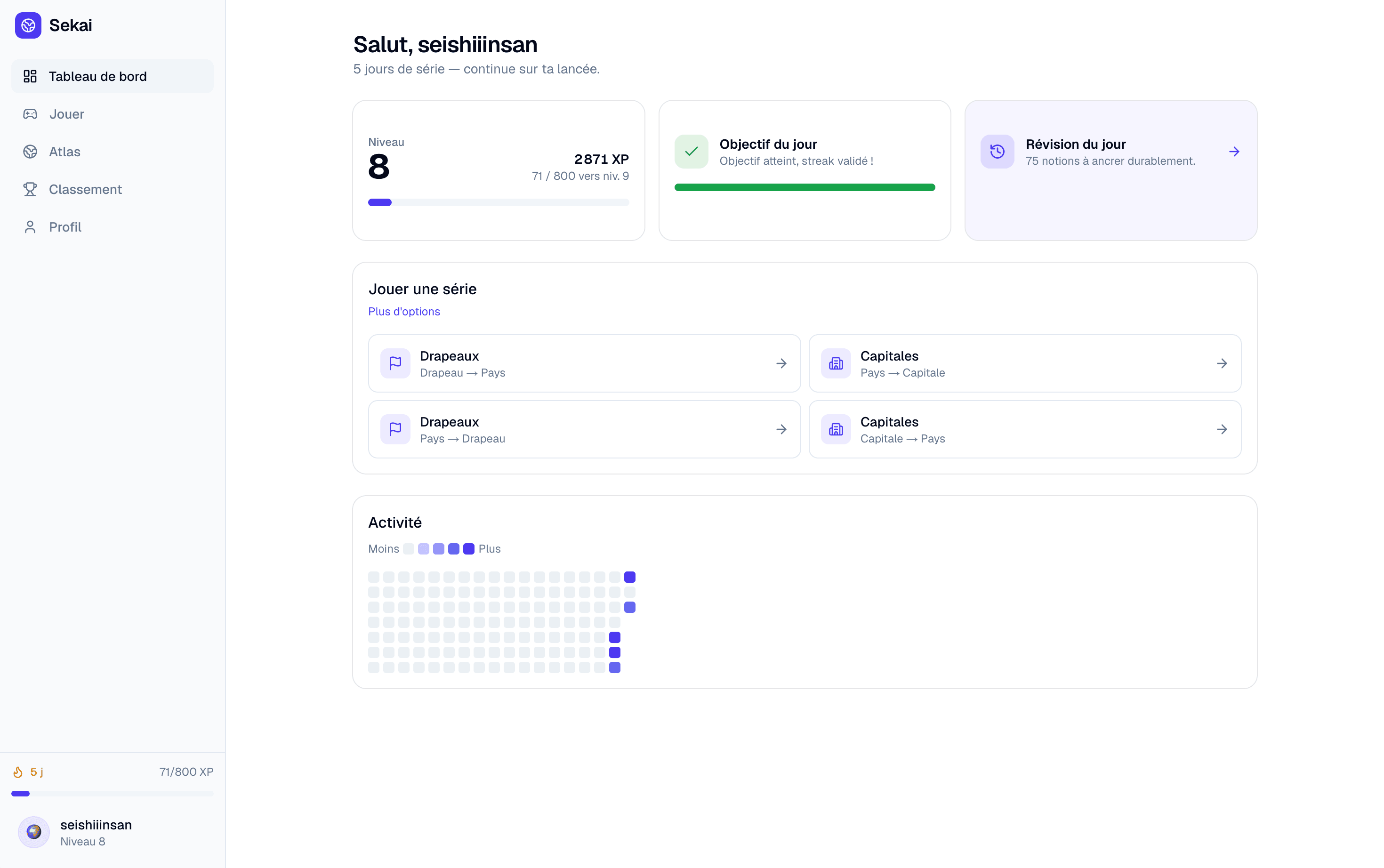This screenshot has height=868, width=1384.
Task: Click the Révision du jour history icon
Action: [x=997, y=152]
